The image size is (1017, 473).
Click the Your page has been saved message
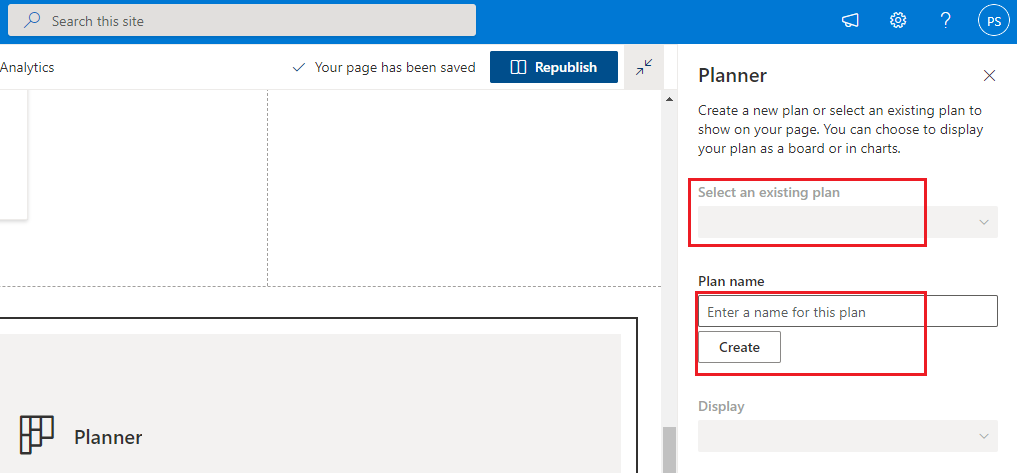point(395,68)
